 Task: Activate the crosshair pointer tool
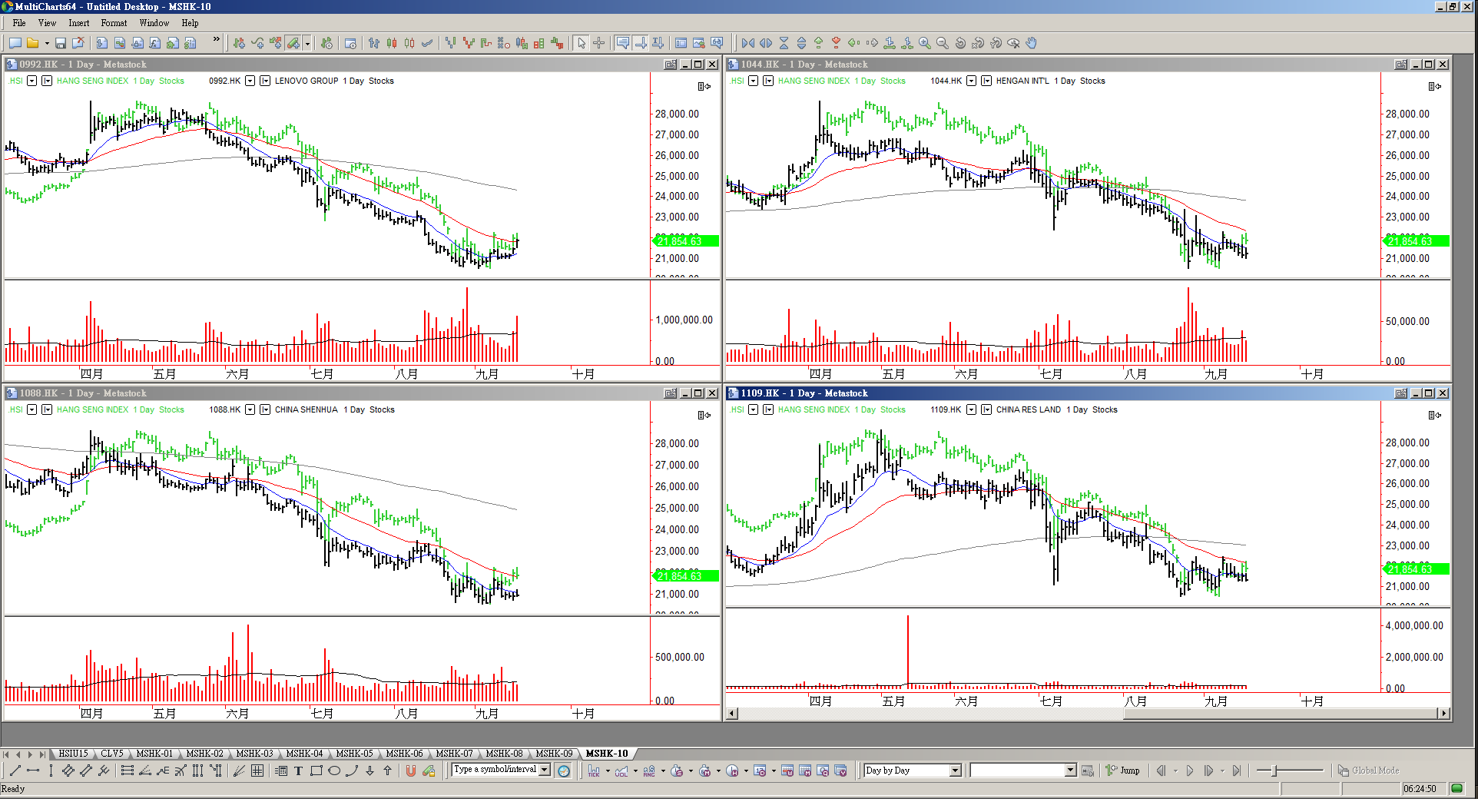pos(599,43)
